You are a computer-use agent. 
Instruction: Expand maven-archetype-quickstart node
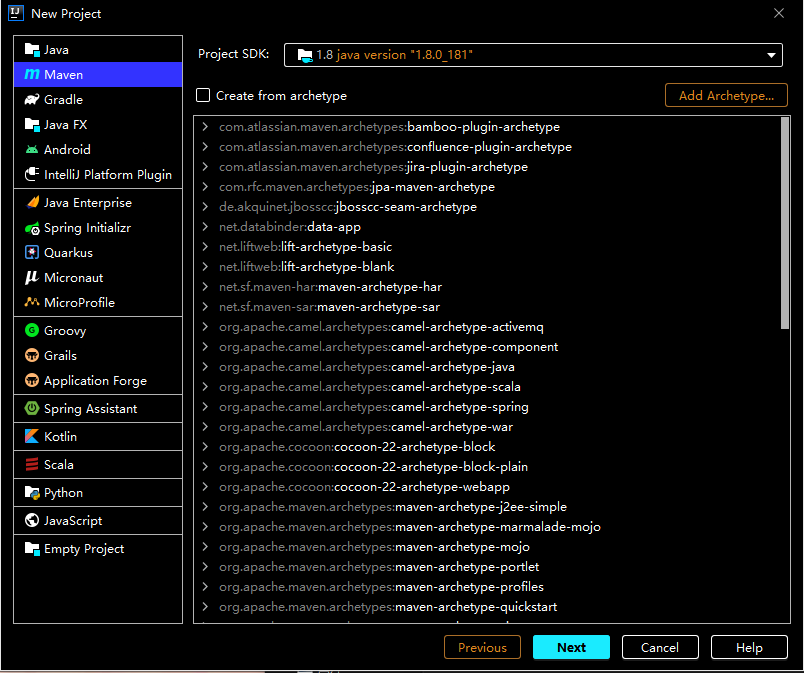(x=205, y=607)
